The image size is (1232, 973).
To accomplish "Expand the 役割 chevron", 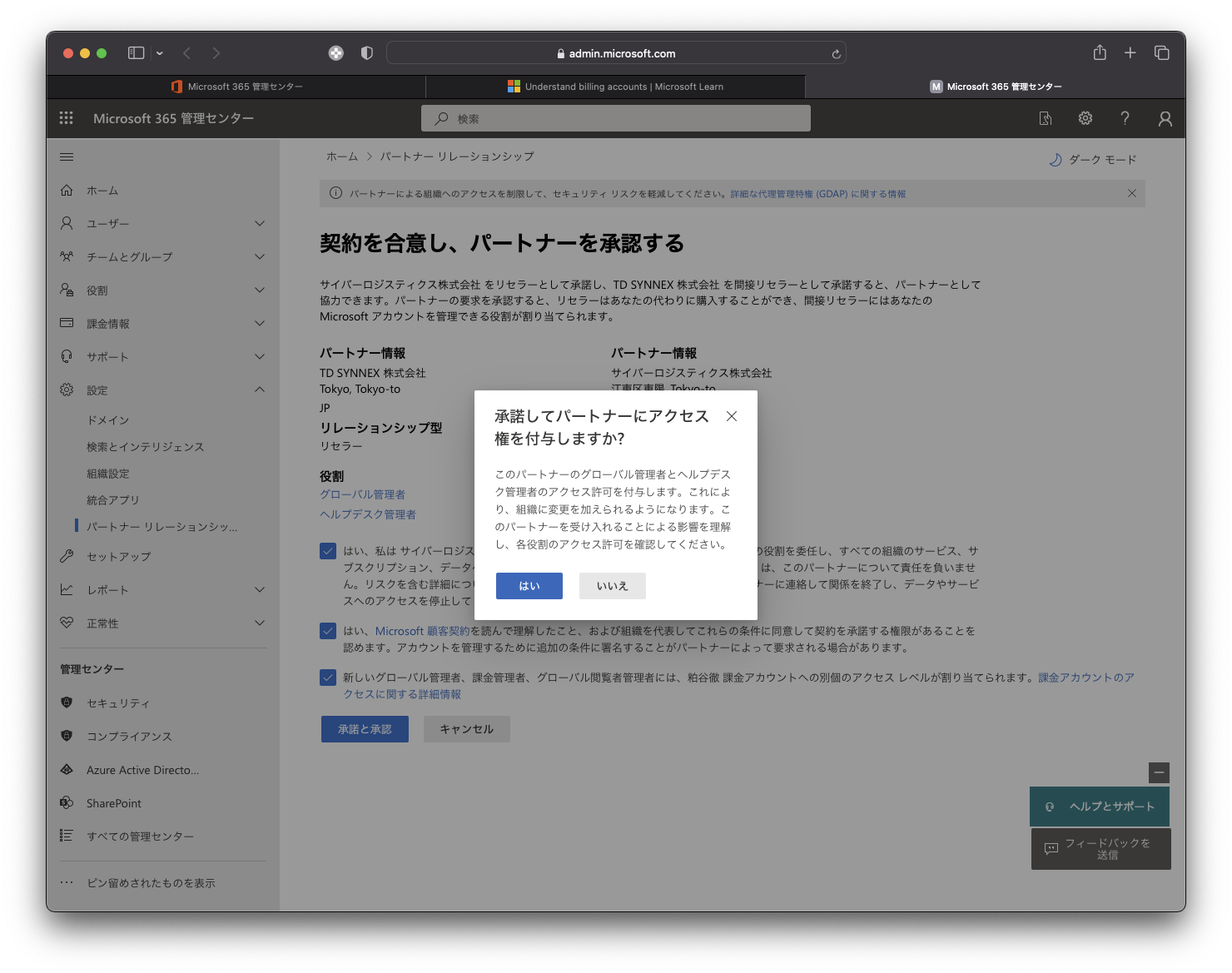I will [x=260, y=290].
